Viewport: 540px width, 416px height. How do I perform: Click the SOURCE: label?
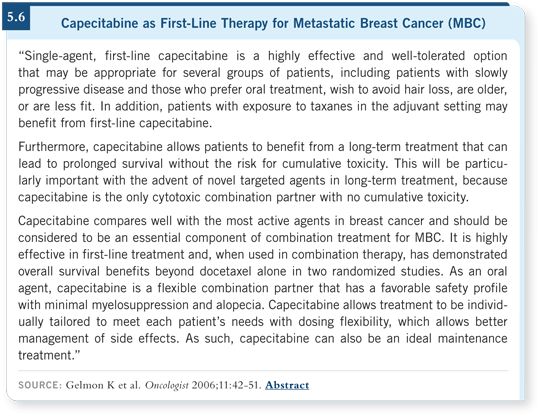click(40, 385)
